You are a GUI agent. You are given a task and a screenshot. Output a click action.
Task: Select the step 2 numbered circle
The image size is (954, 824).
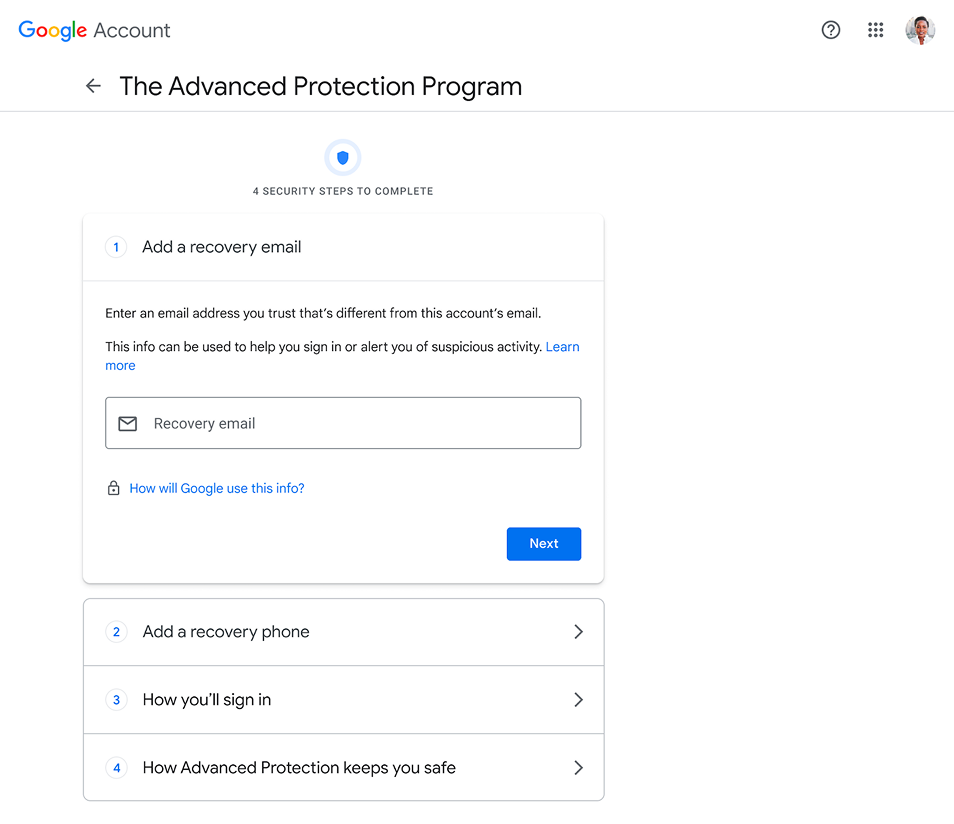116,632
